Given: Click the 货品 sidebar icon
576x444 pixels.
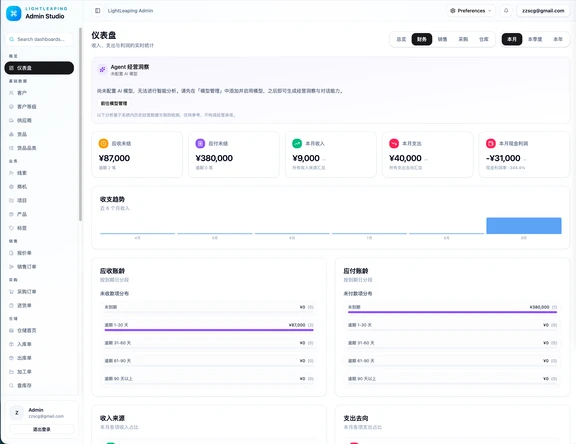Looking at the screenshot, I should pos(11,134).
